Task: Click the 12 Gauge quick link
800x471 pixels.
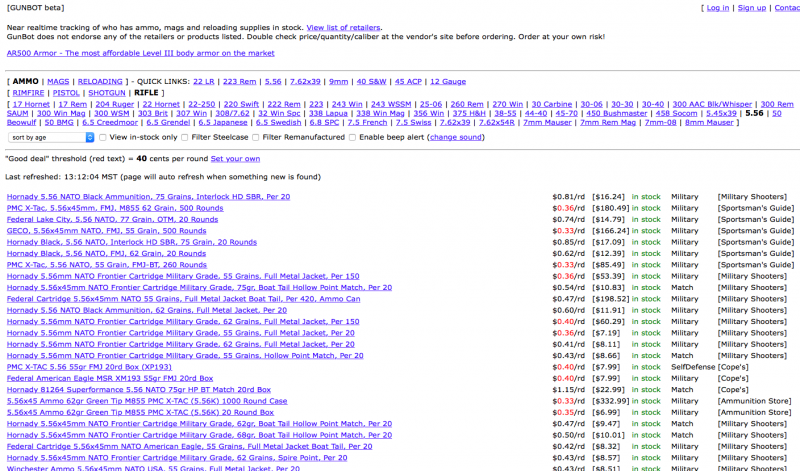Action: 449,80
